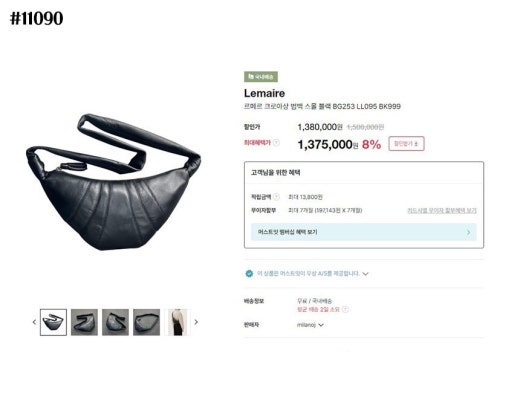
Task: Select the first bag thumbnail
Action: [x=53, y=322]
